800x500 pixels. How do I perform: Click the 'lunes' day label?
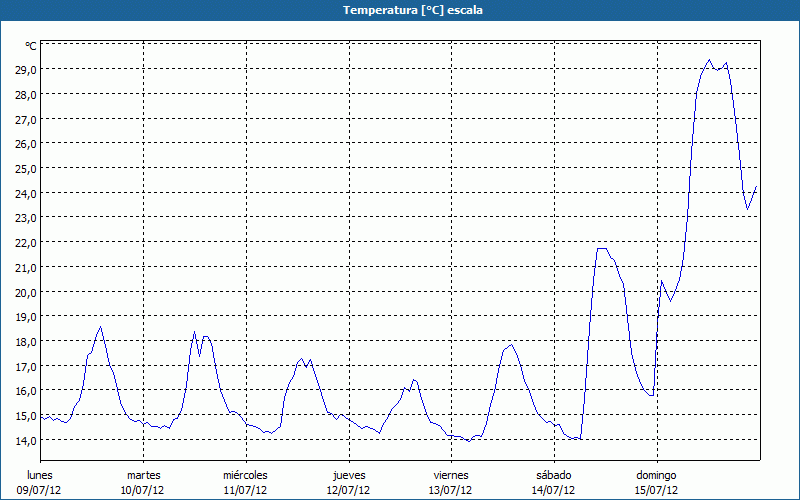40,476
